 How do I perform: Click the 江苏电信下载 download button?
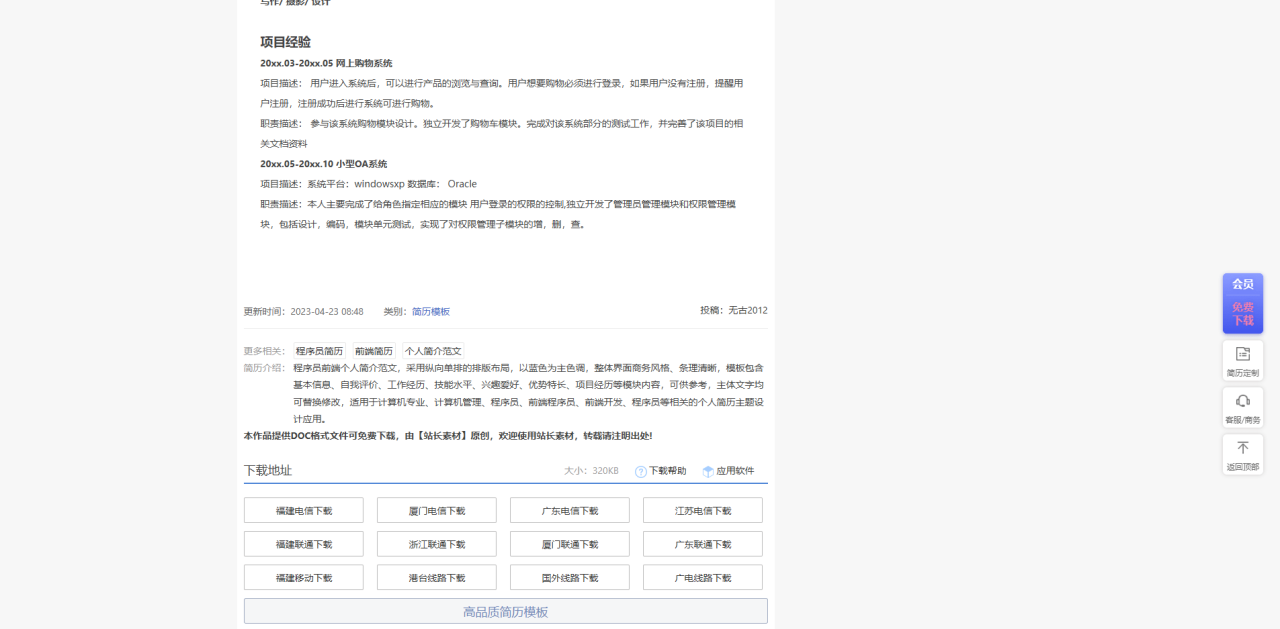702,510
